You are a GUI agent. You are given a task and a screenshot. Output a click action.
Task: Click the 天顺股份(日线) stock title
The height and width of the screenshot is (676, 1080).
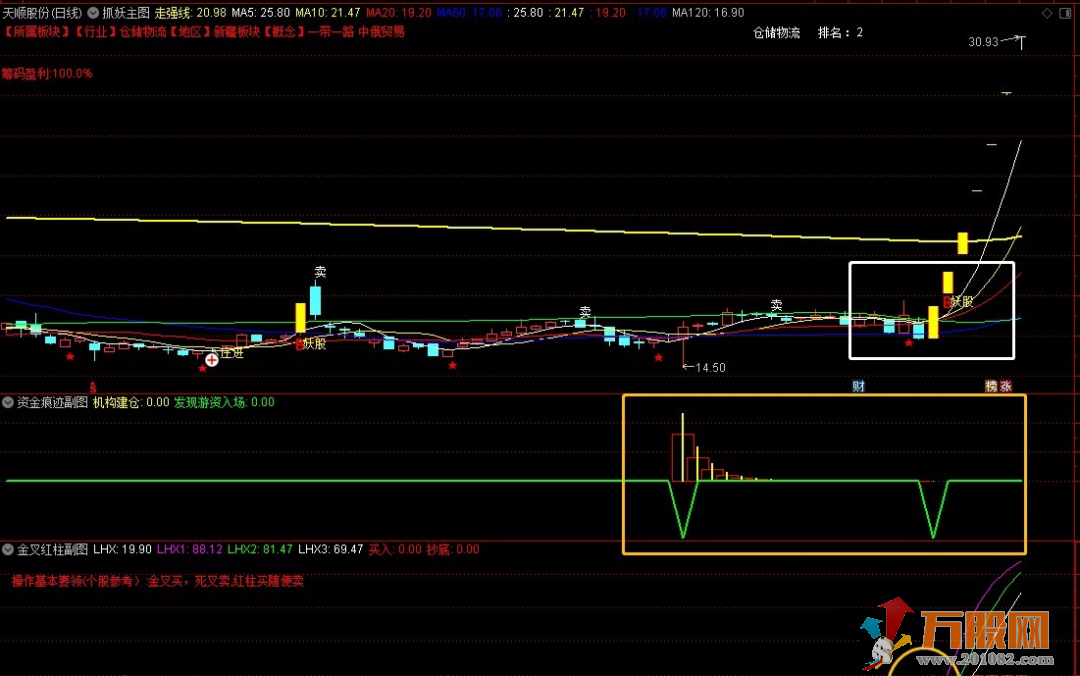[x=42, y=13]
